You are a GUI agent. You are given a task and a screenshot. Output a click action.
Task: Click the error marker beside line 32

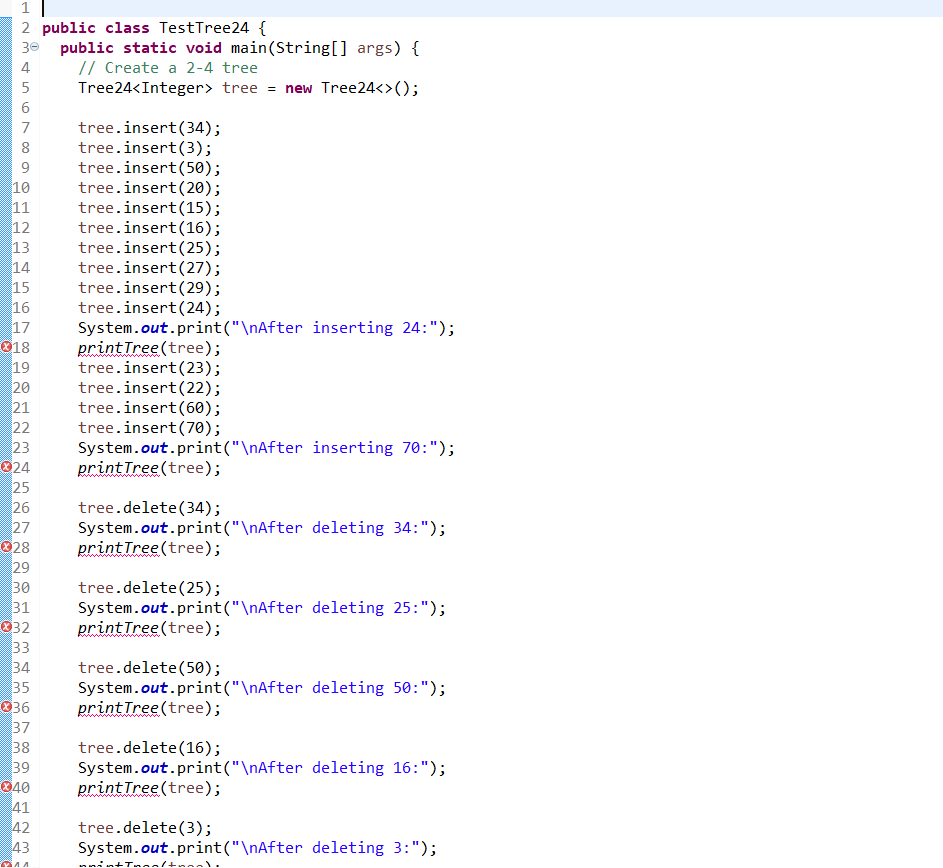click(x=8, y=627)
